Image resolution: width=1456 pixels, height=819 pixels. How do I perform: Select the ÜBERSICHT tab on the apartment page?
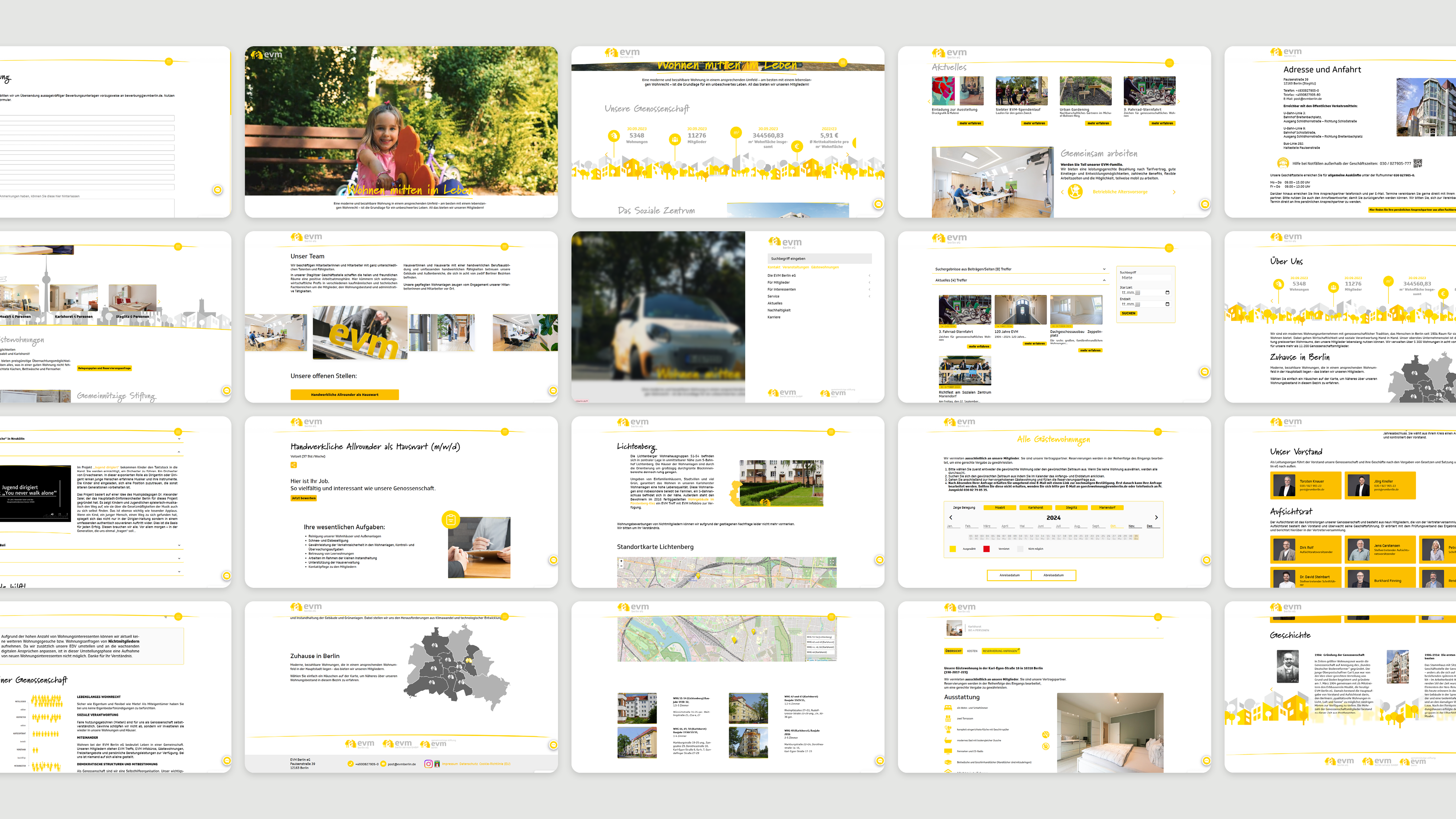pyautogui.click(x=954, y=650)
